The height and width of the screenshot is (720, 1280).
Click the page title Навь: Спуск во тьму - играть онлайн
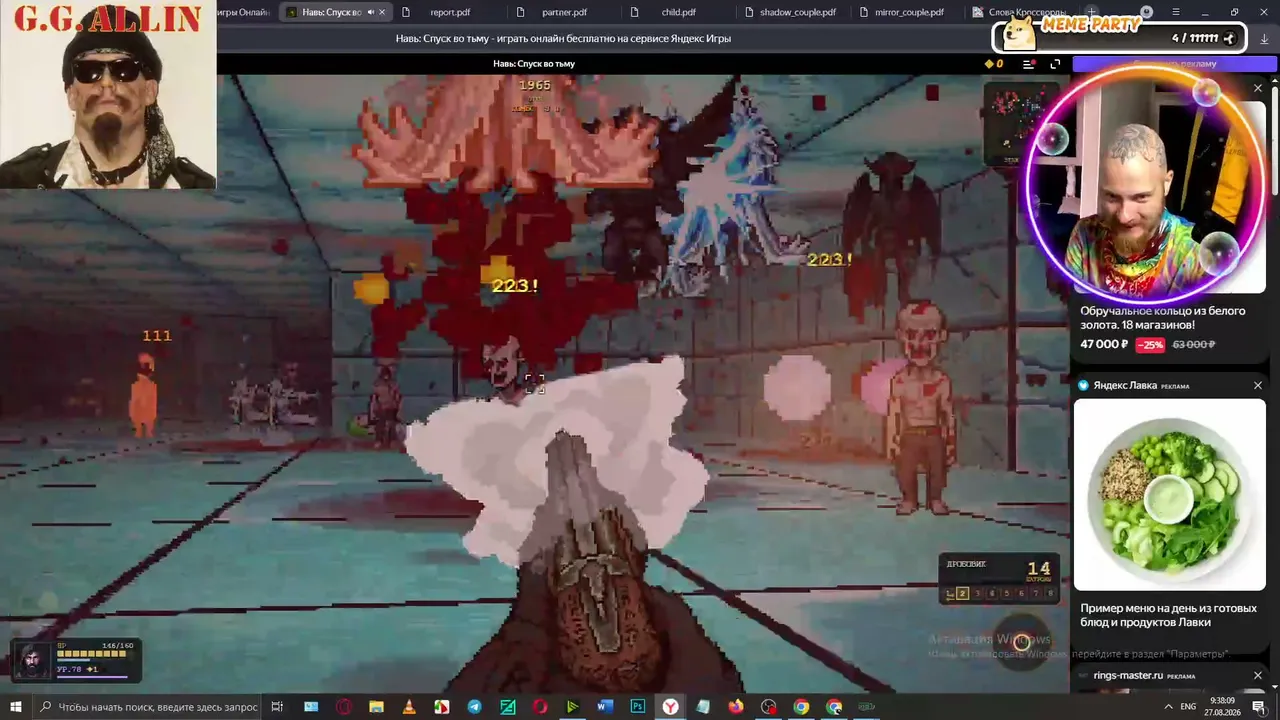tap(563, 39)
